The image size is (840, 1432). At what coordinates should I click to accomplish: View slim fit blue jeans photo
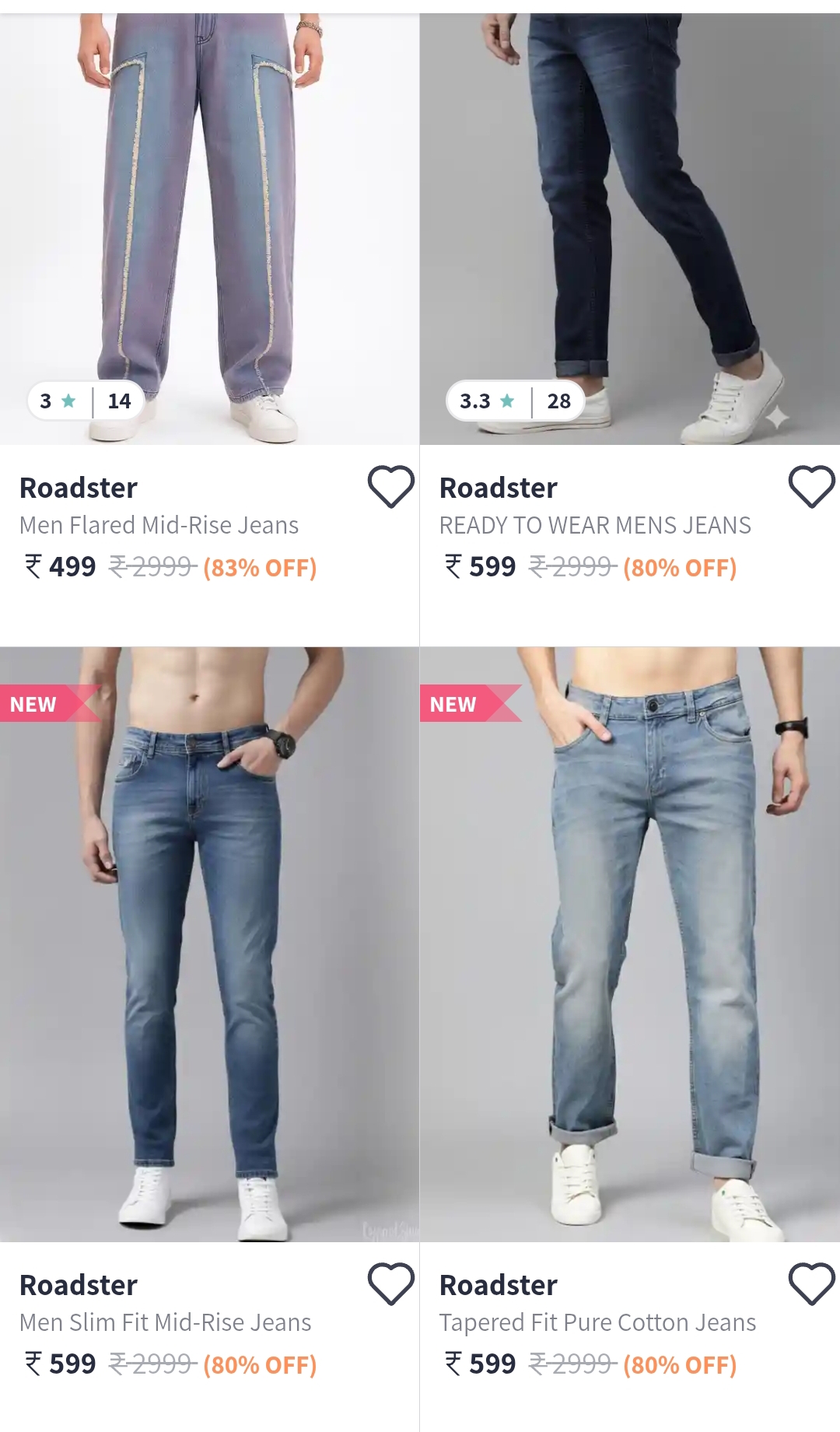click(x=209, y=944)
